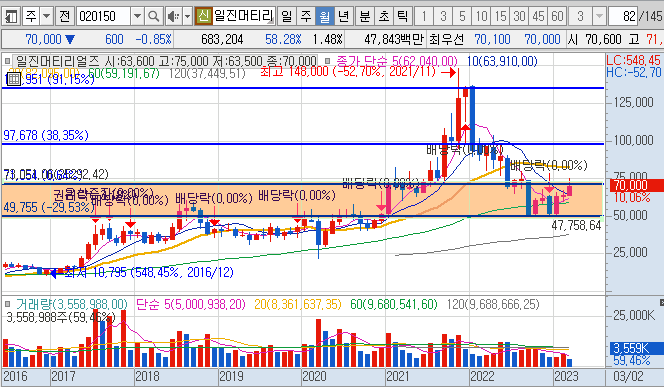664x387 pixels.
Task: Click the green 신 badge icon
Action: click(203, 17)
